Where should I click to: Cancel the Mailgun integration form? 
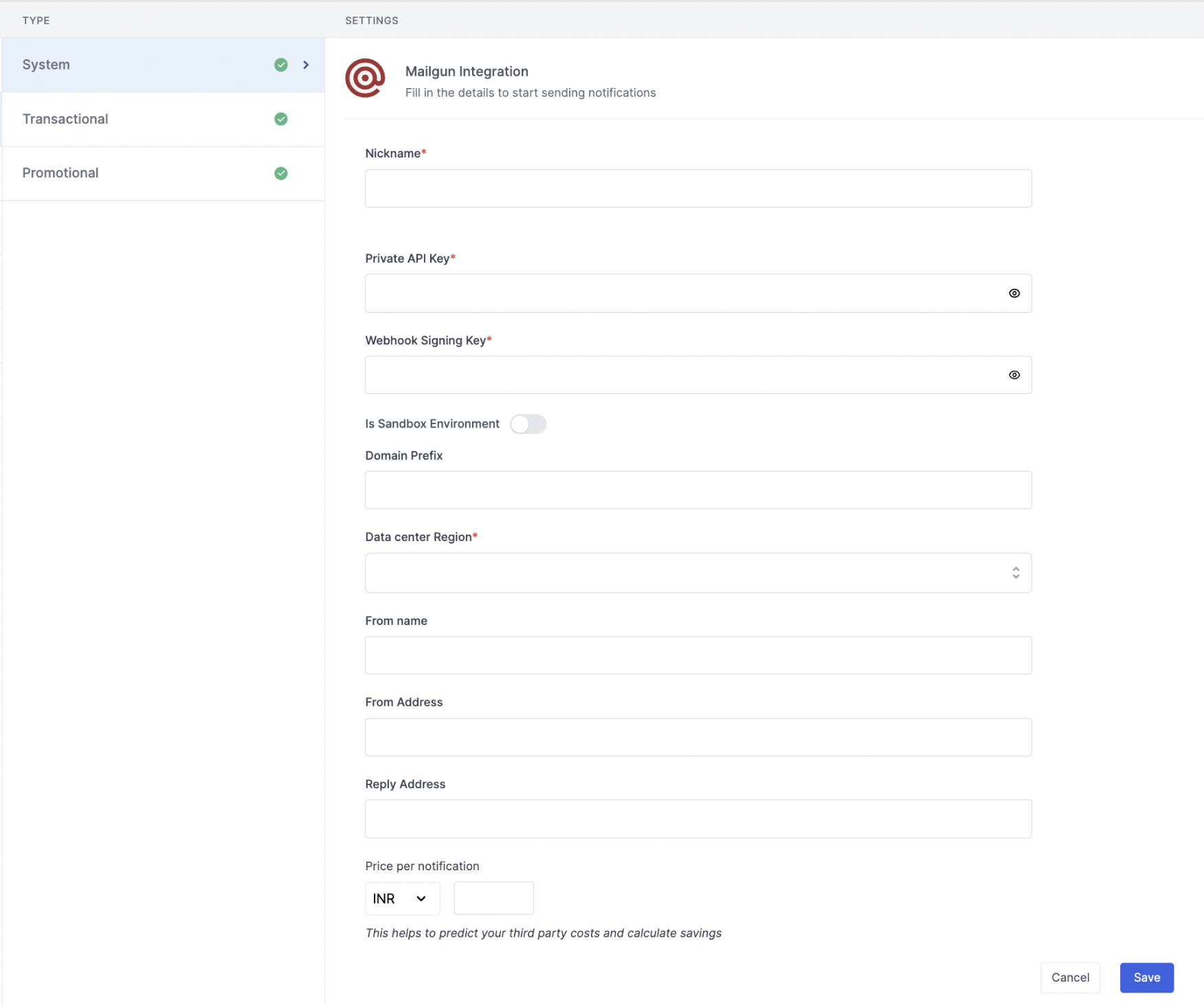(1070, 978)
